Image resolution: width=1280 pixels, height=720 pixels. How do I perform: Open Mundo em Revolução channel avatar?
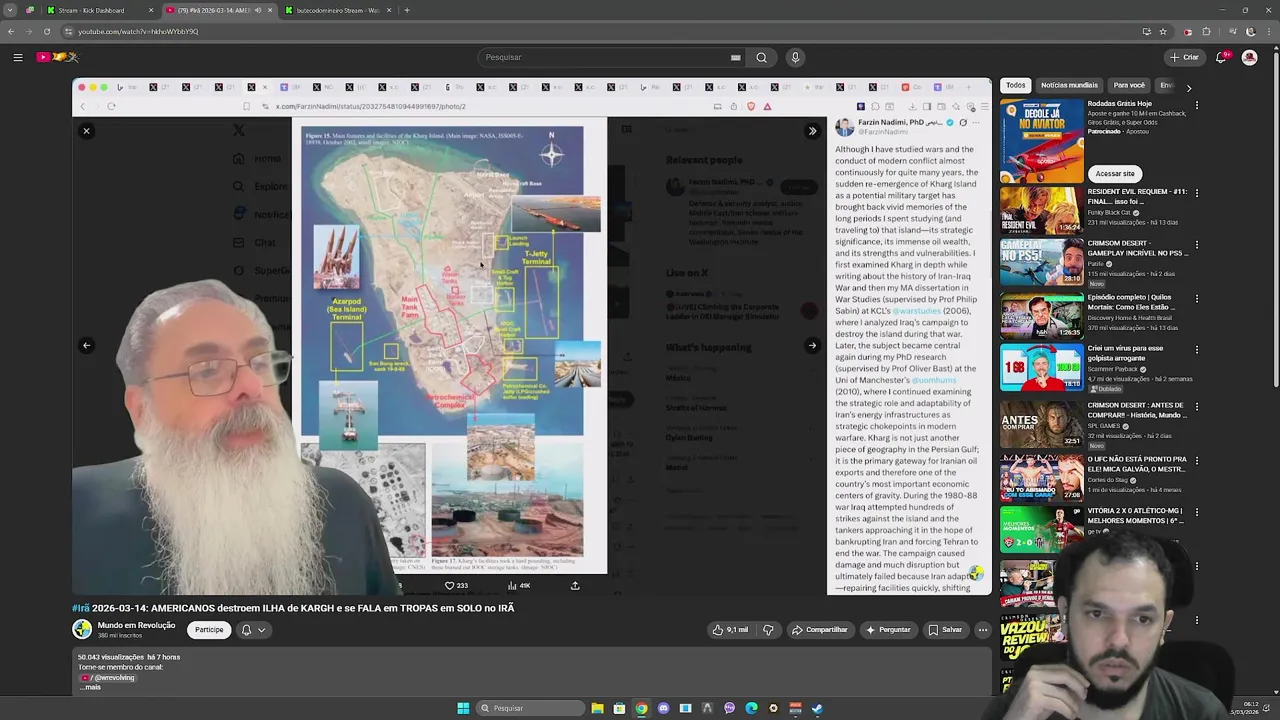(x=82, y=629)
